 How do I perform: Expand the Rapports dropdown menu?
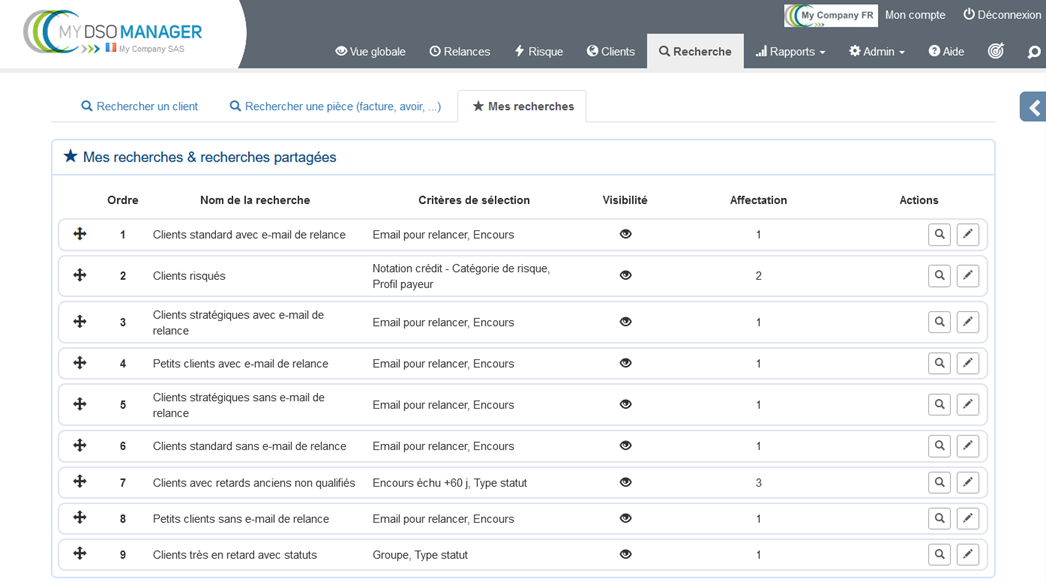(x=790, y=52)
